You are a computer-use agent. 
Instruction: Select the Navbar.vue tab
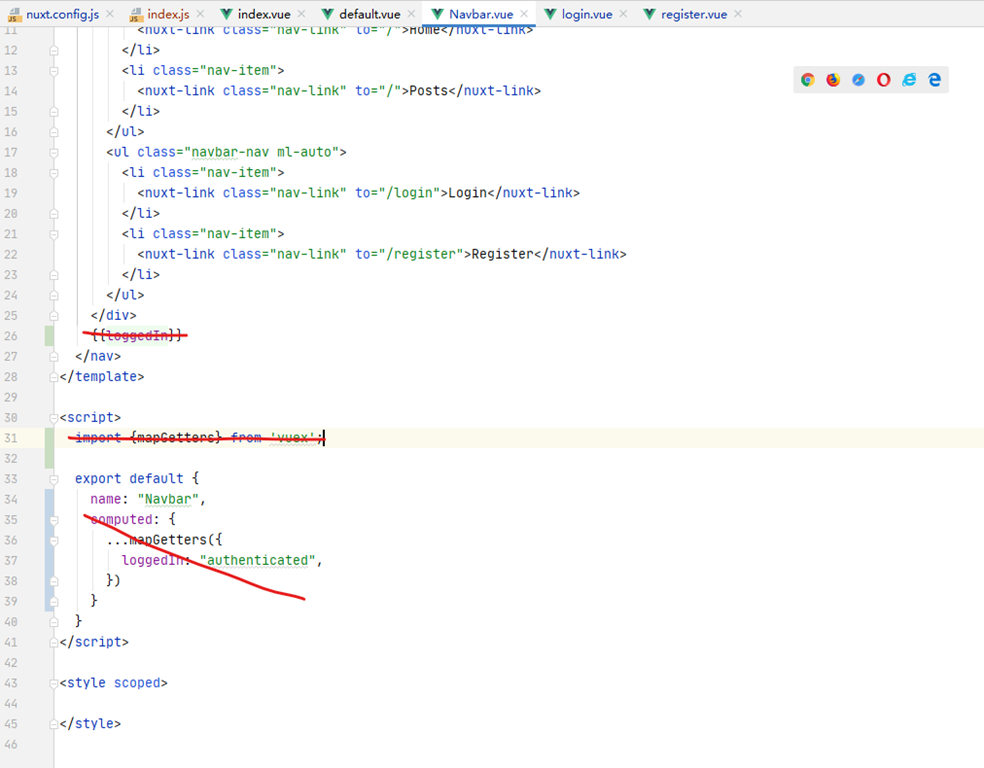[x=481, y=14]
